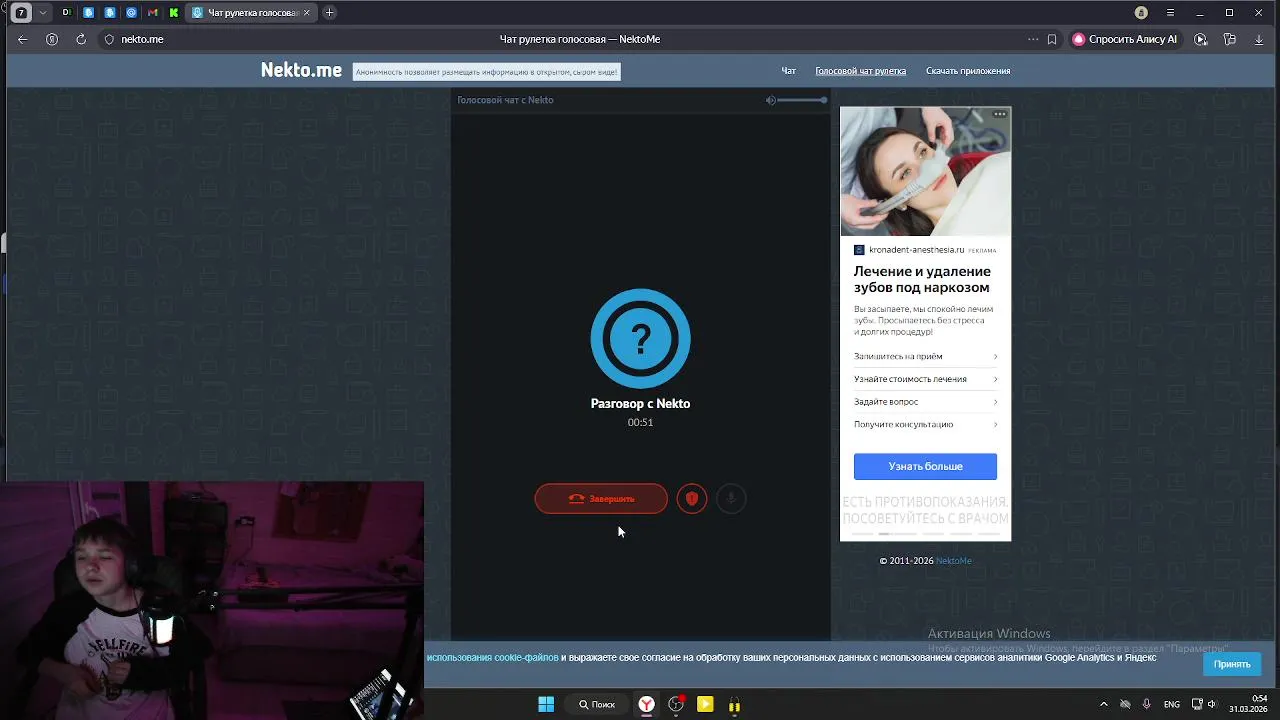Click the Nekto.me site logo
The height and width of the screenshot is (720, 1280).
[x=301, y=70]
